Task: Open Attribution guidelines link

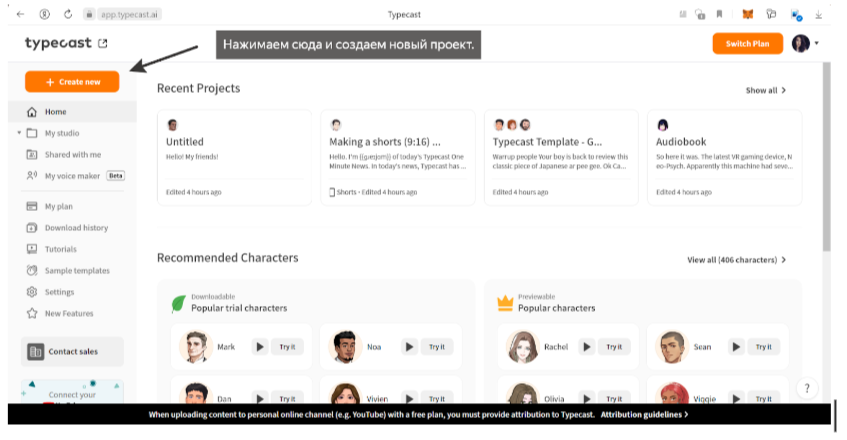Action: coord(644,415)
